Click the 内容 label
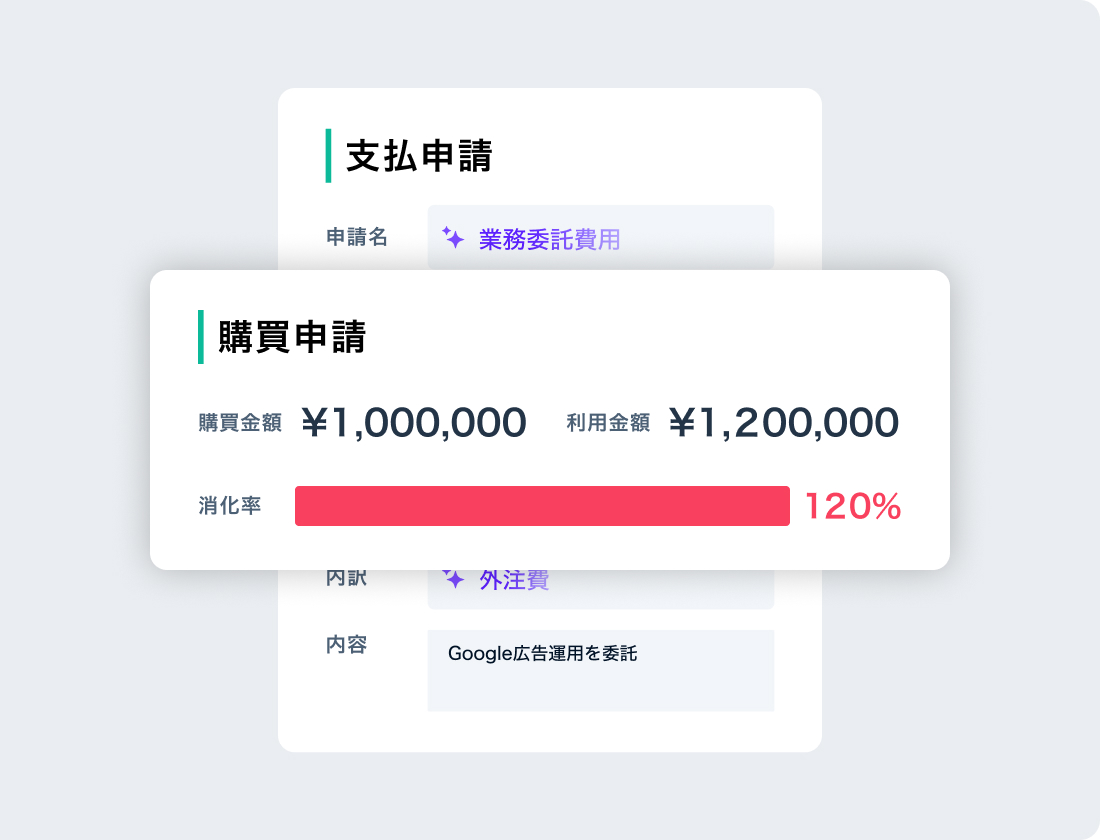The image size is (1100, 840). [347, 645]
